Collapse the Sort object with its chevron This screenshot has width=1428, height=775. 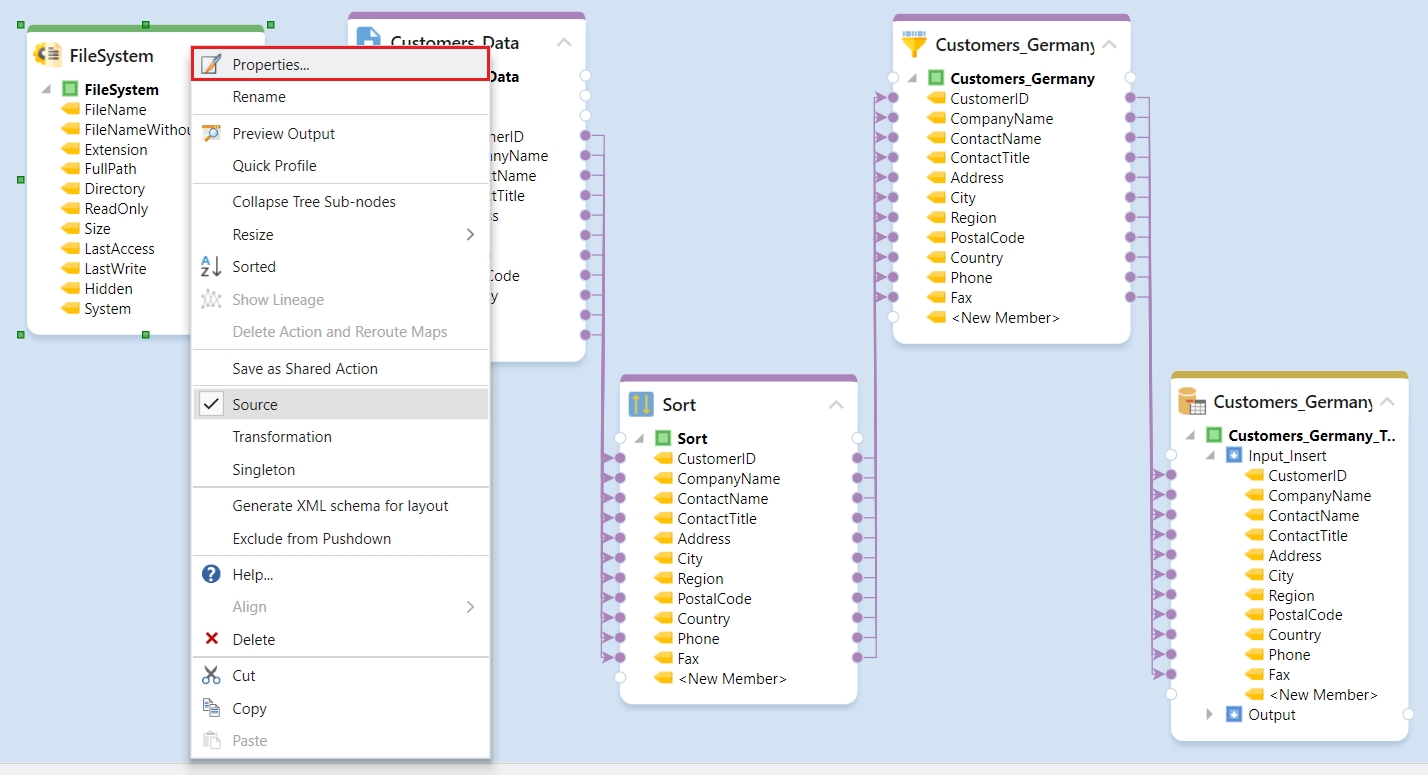point(836,405)
